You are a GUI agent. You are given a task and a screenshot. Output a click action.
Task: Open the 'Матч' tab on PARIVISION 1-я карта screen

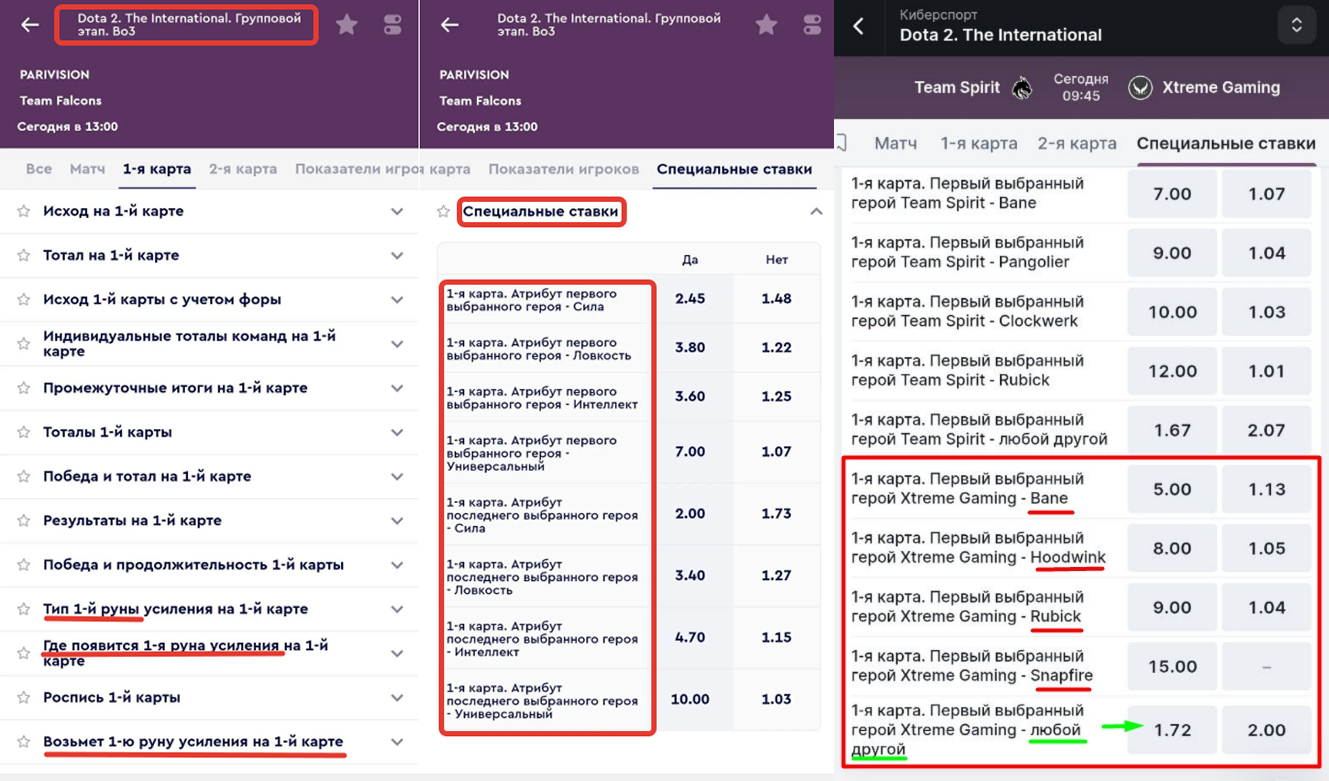click(x=87, y=169)
